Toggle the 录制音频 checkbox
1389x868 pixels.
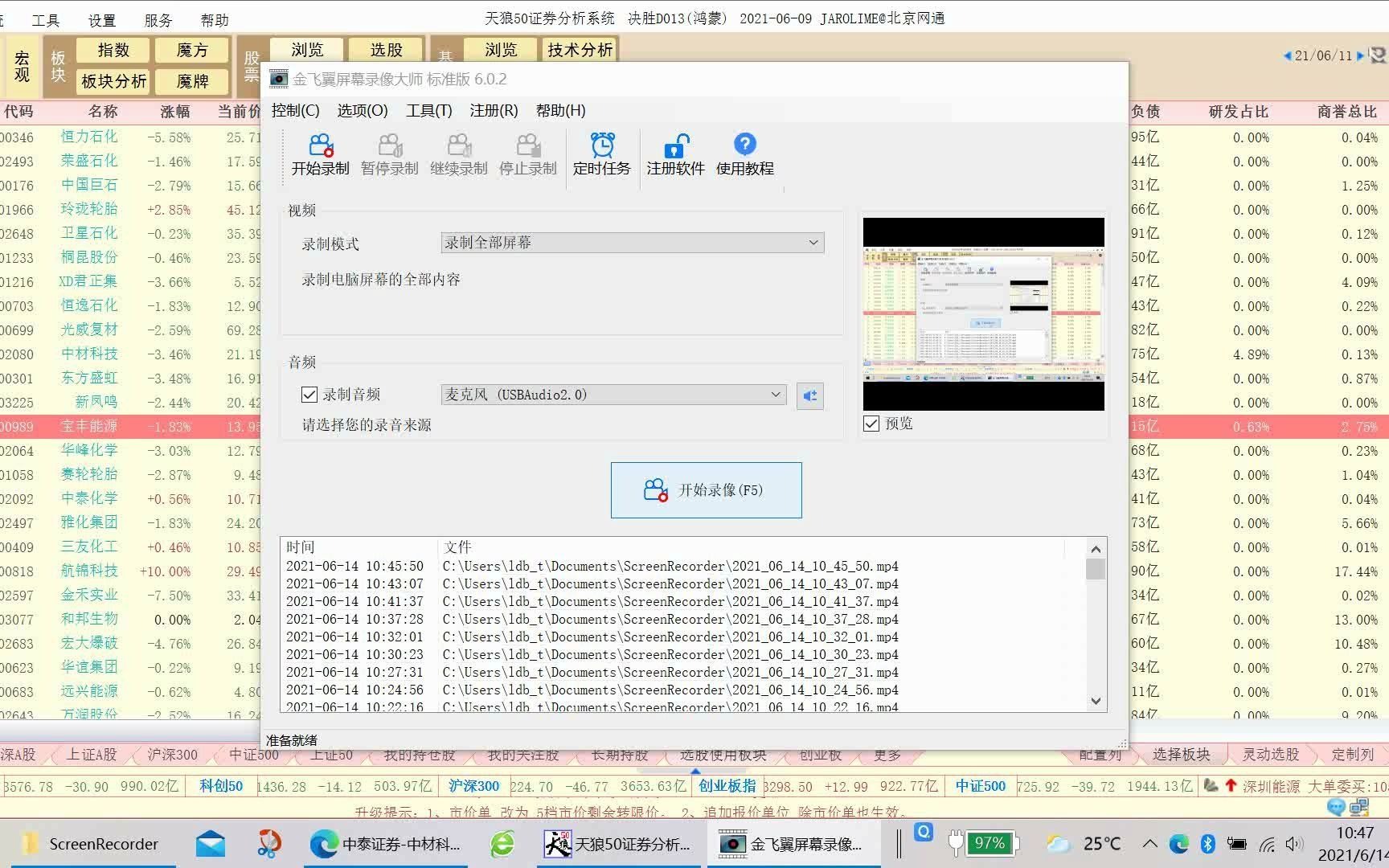click(x=309, y=395)
